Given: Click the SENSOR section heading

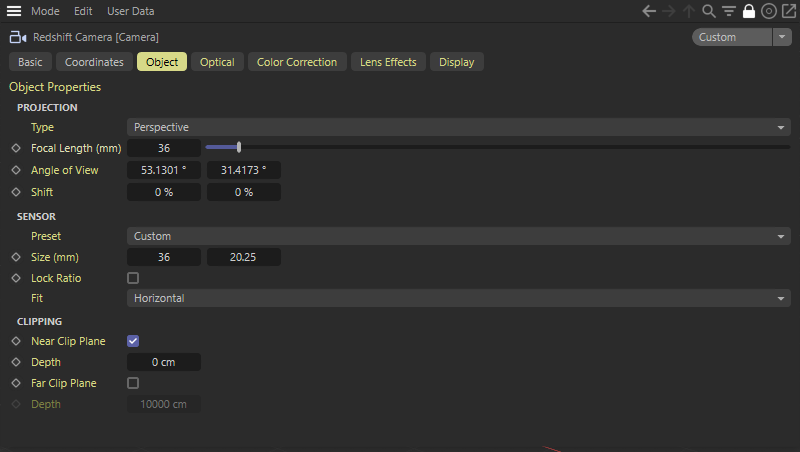Looking at the screenshot, I should coord(36,217).
